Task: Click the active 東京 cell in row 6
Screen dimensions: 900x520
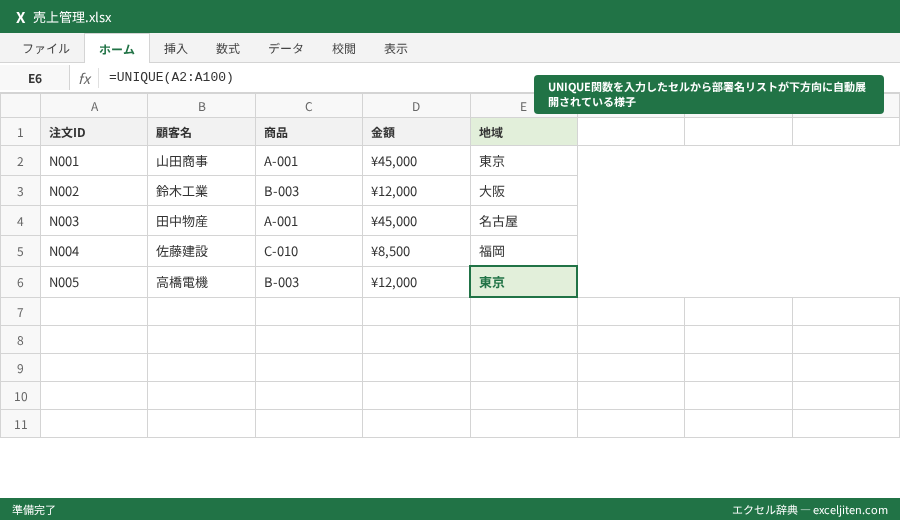Action: 523,282
